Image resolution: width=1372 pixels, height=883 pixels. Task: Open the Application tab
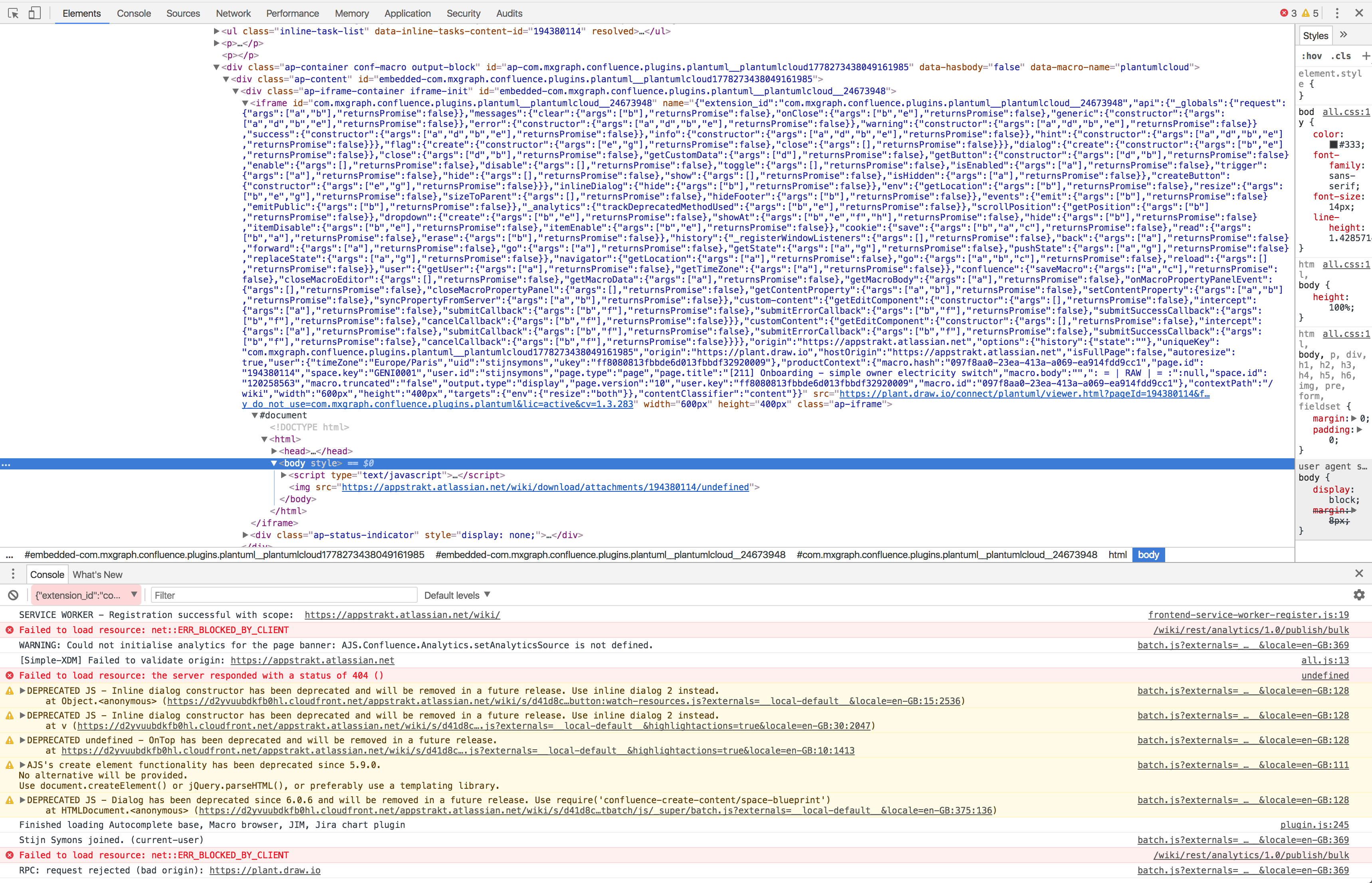(x=407, y=13)
